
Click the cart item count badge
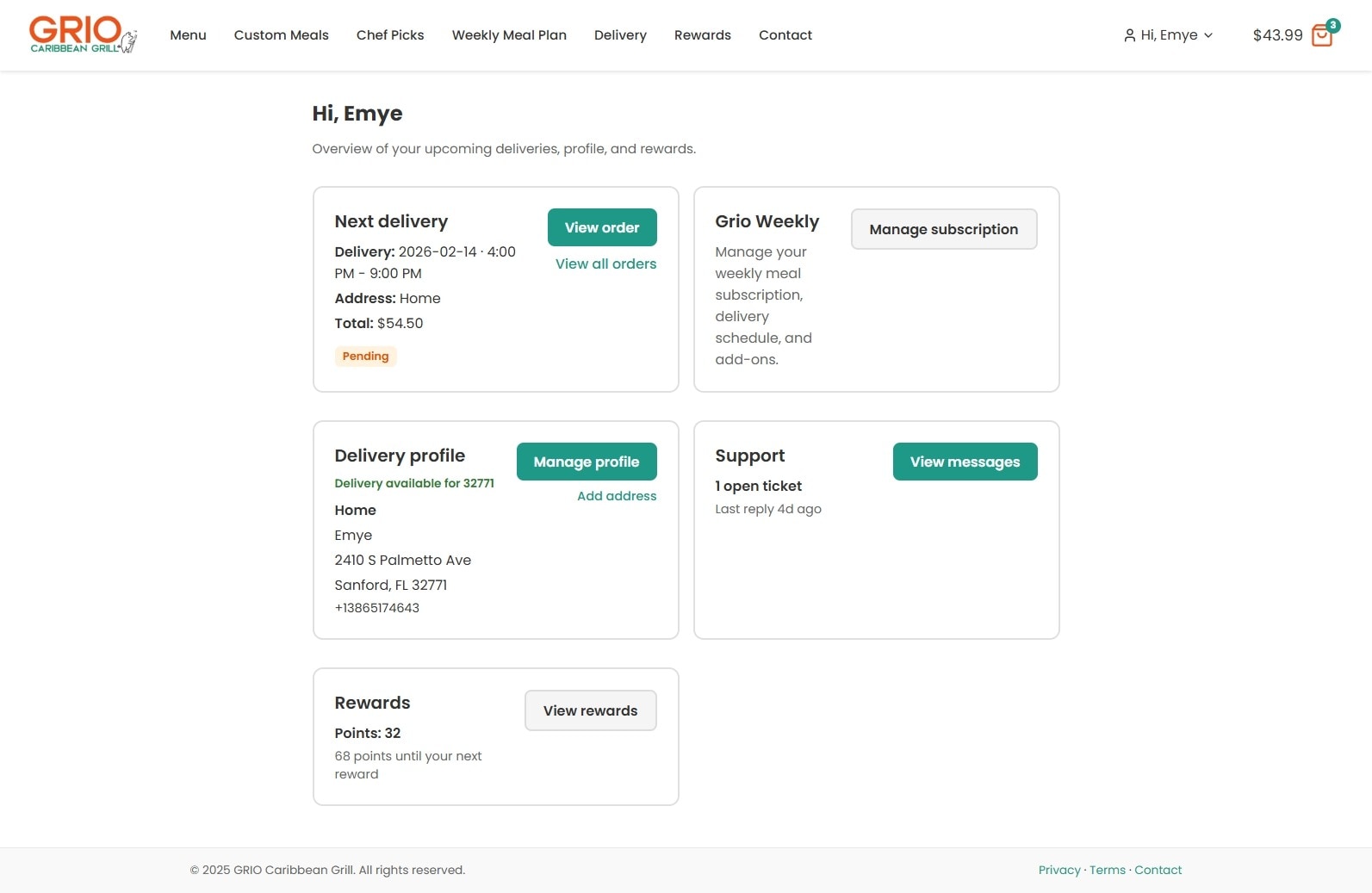(1332, 25)
